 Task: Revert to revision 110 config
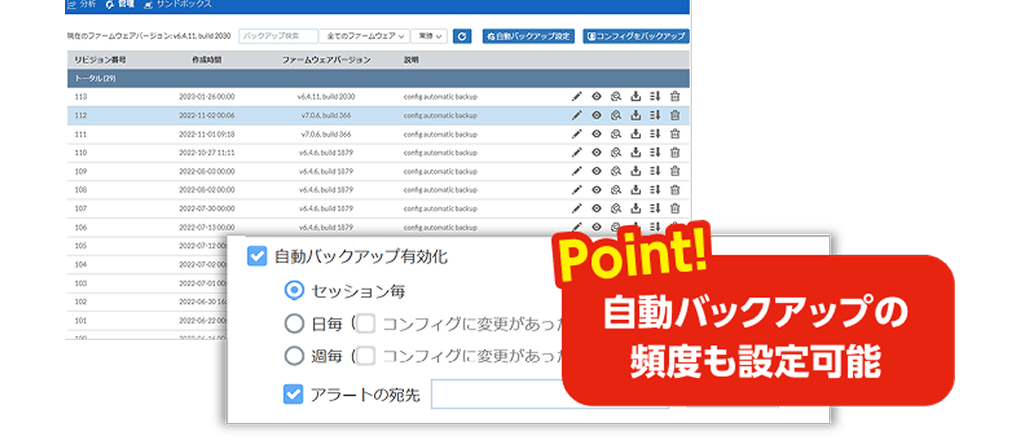click(x=655, y=152)
